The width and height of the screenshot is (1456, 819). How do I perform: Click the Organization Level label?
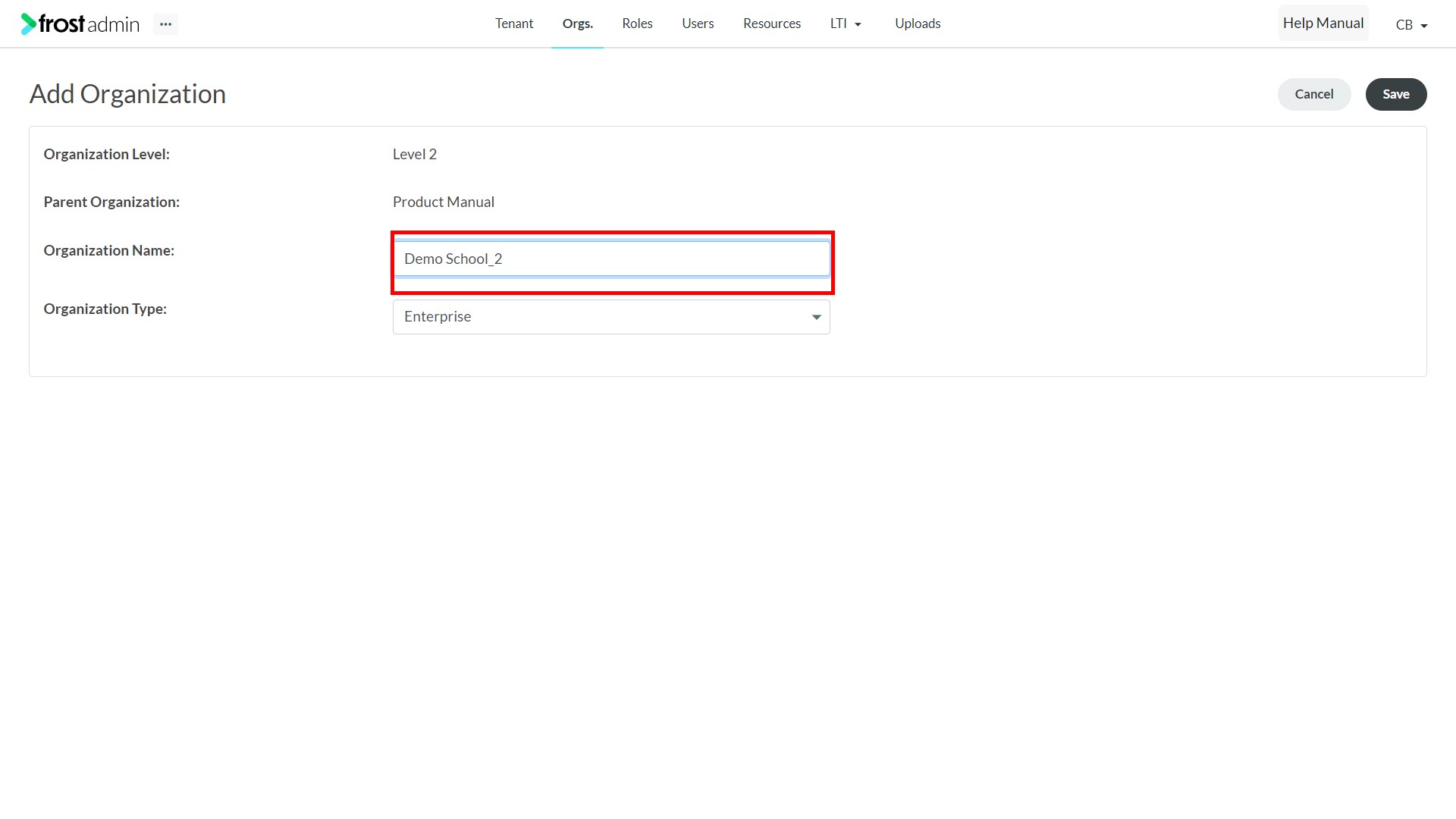(106, 154)
